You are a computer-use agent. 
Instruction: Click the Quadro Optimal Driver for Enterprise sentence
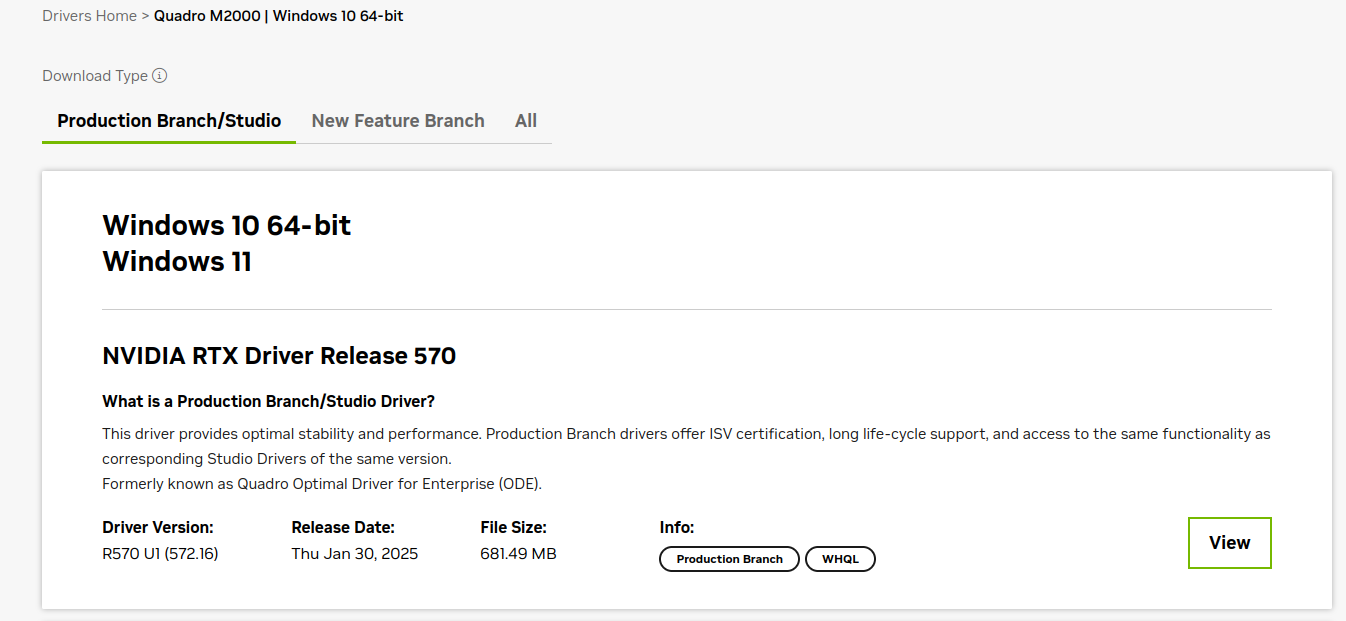[321, 484]
